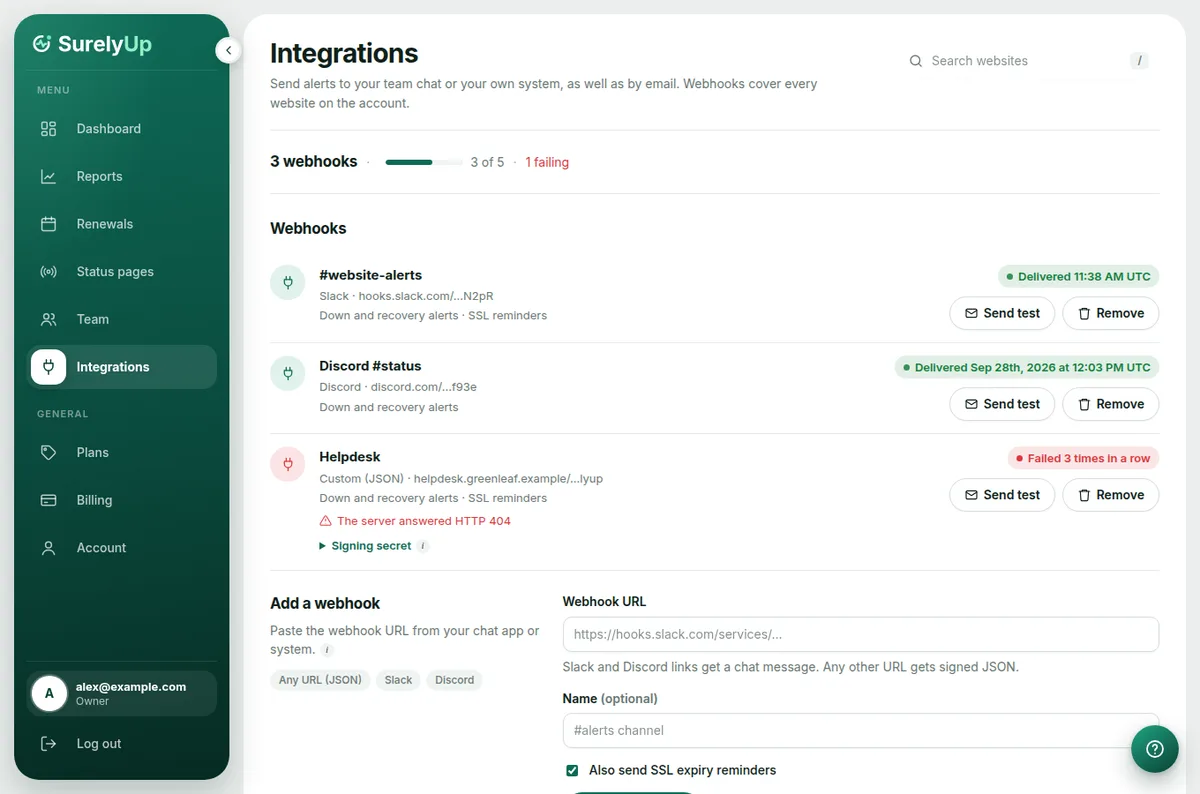Click the green plug icon for Discord #status
Image resolution: width=1200 pixels, height=794 pixels.
288,374
